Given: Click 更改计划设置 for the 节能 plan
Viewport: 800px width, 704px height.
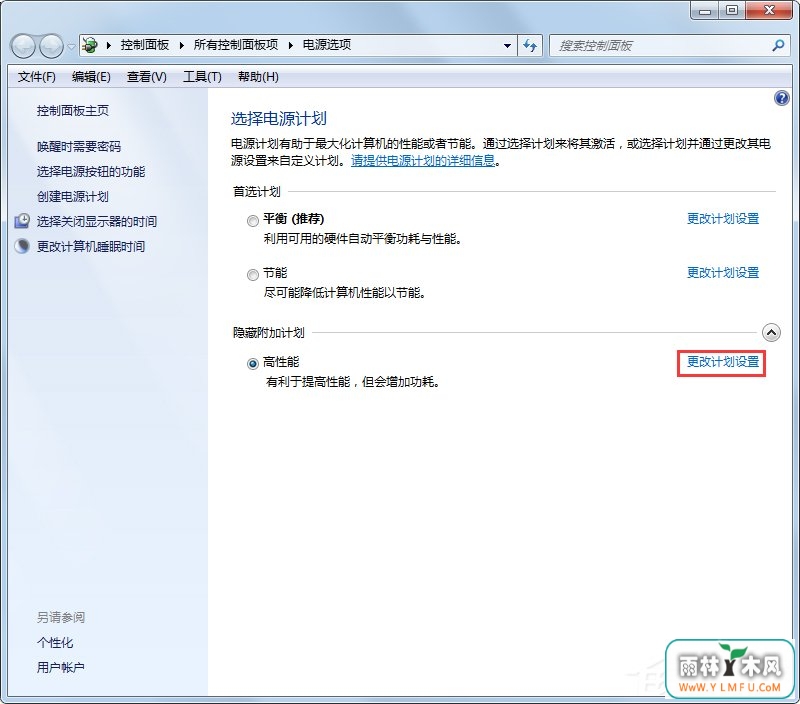Looking at the screenshot, I should (x=723, y=273).
